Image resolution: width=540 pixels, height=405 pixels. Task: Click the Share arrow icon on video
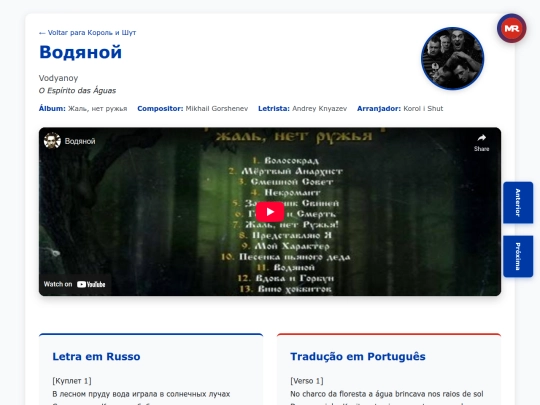(481, 138)
